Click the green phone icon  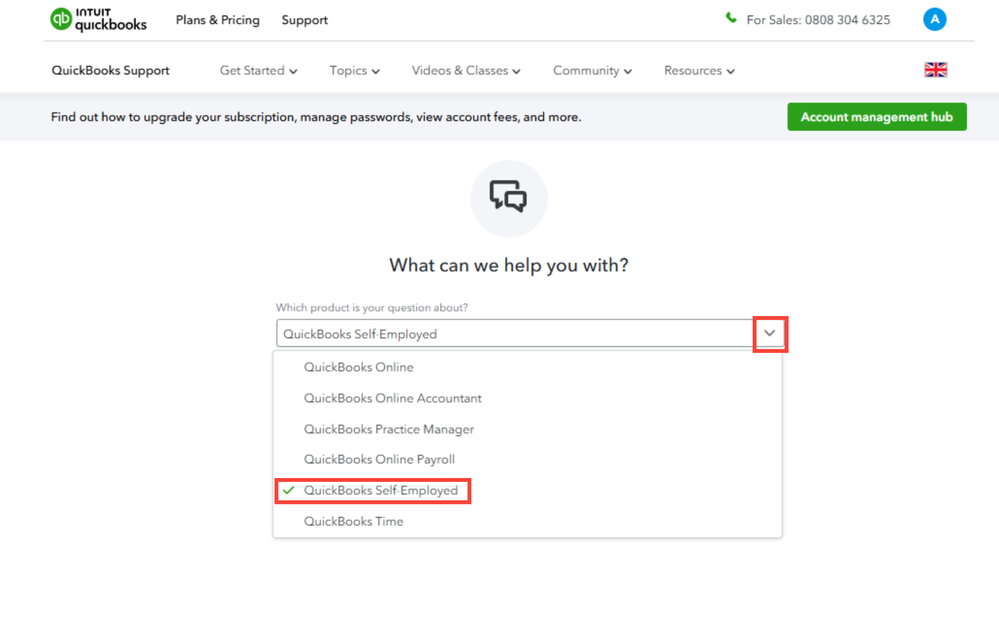tap(731, 18)
